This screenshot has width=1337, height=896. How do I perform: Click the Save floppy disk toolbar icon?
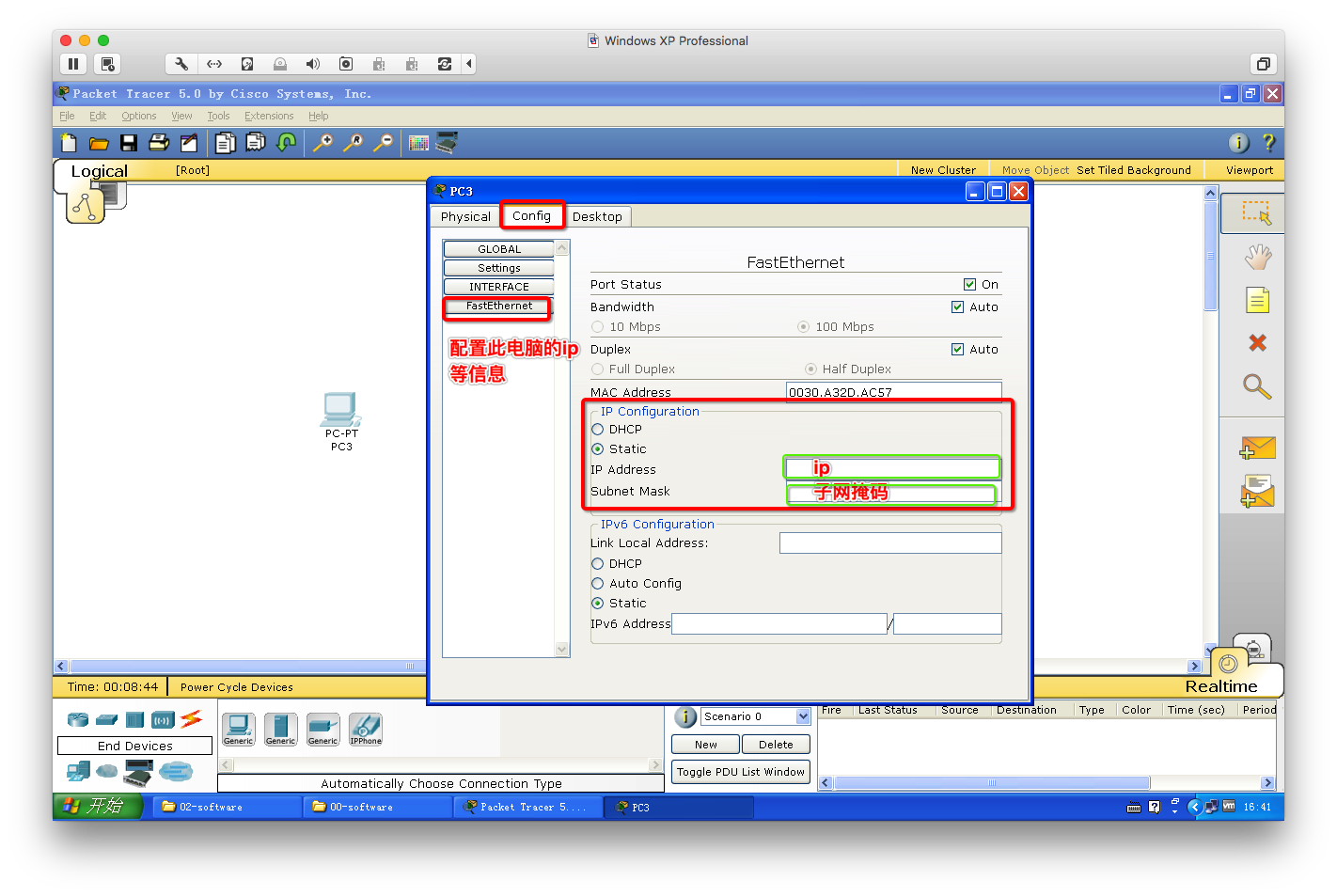[129, 143]
